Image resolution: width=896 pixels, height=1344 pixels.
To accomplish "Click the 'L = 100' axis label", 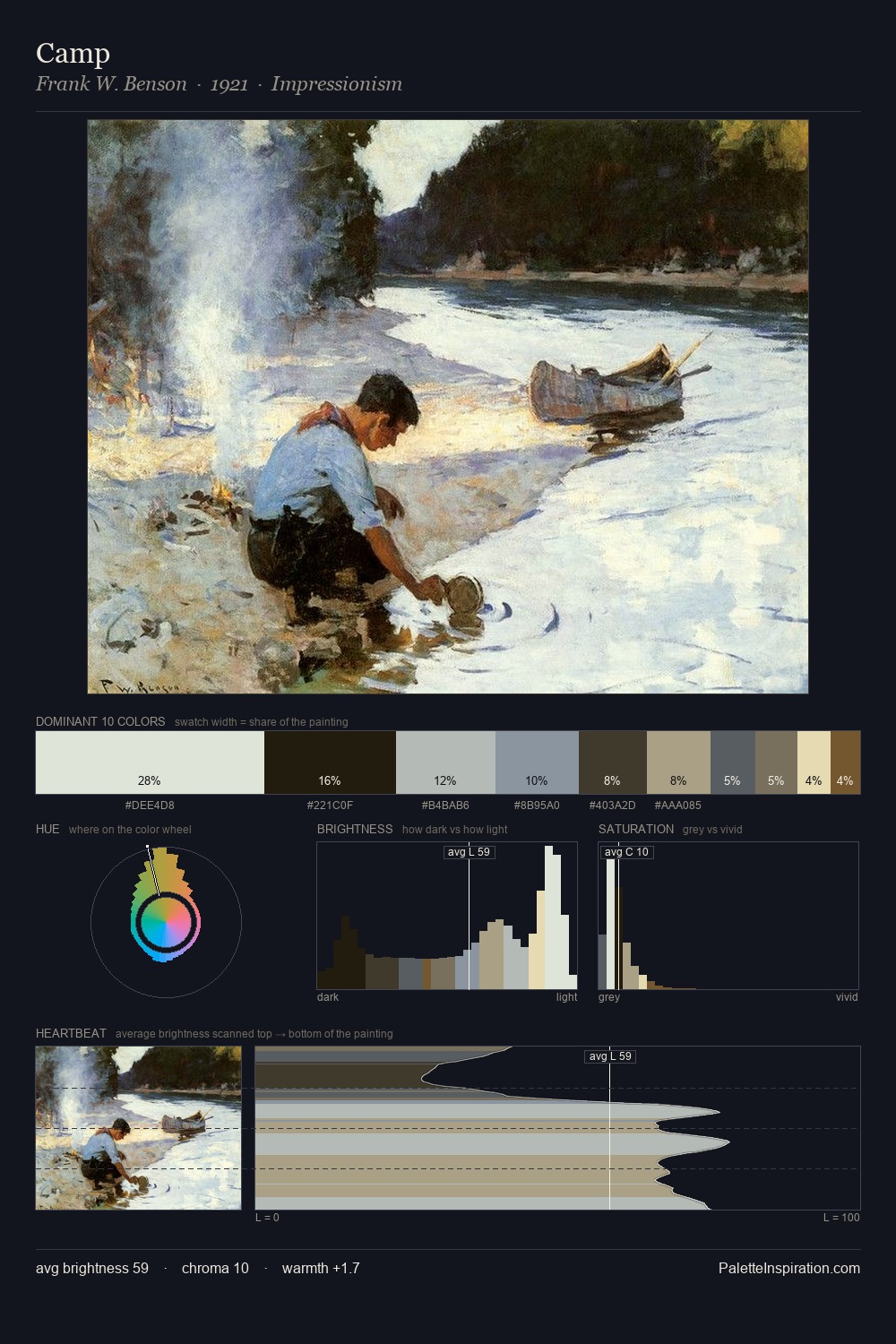I will (x=841, y=1218).
